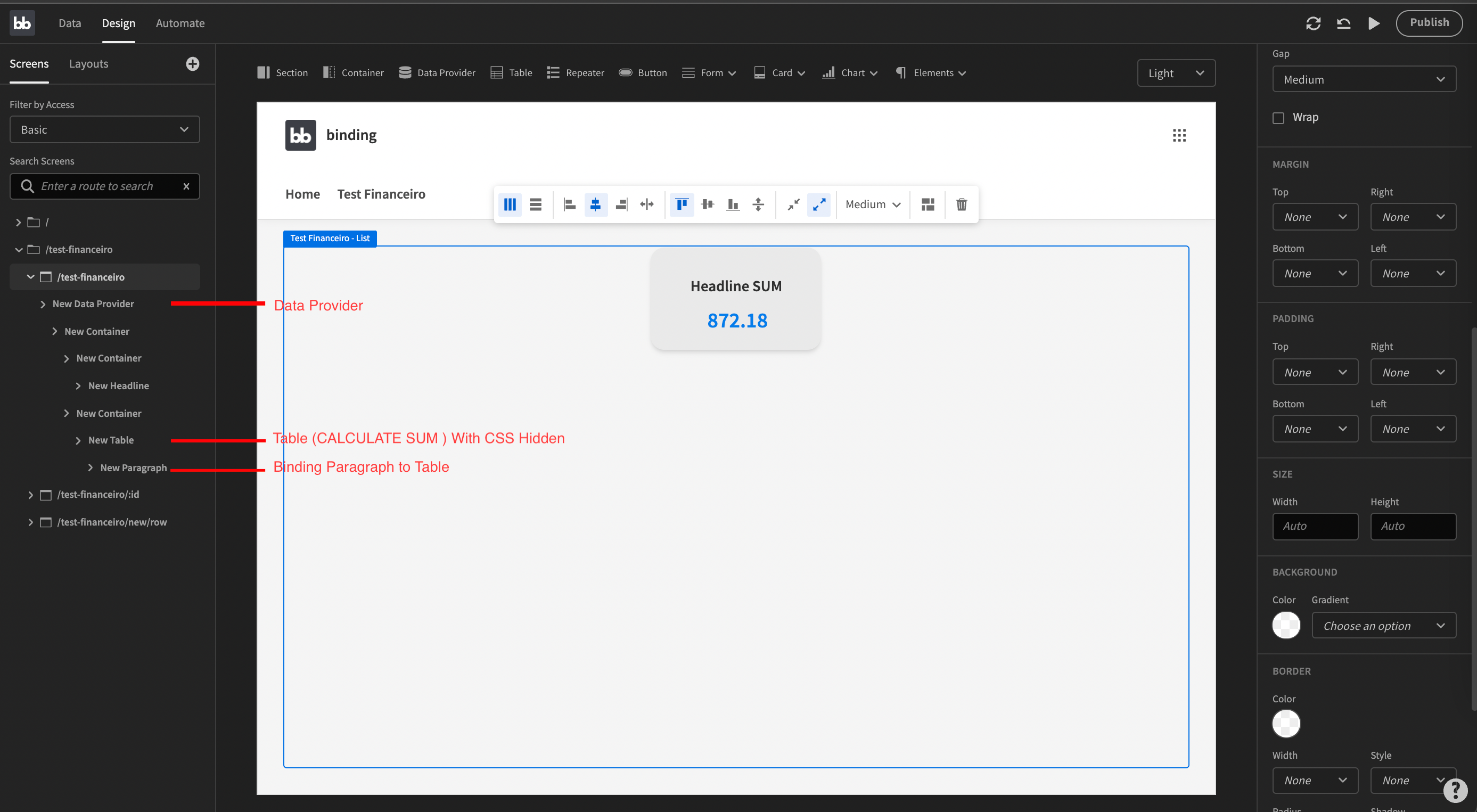Open the Light theme dropdown
Viewport: 1477px width, 812px height.
point(1176,72)
